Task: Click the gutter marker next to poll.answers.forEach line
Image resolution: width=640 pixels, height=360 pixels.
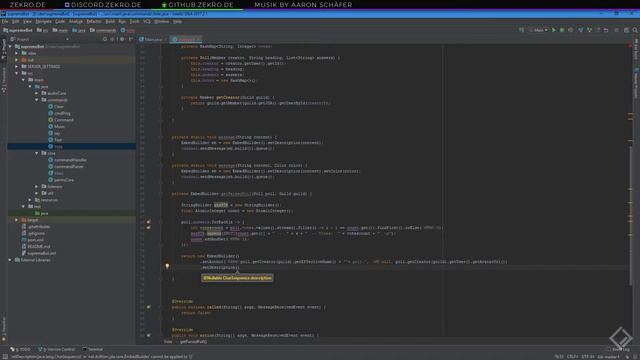Action: point(149,222)
